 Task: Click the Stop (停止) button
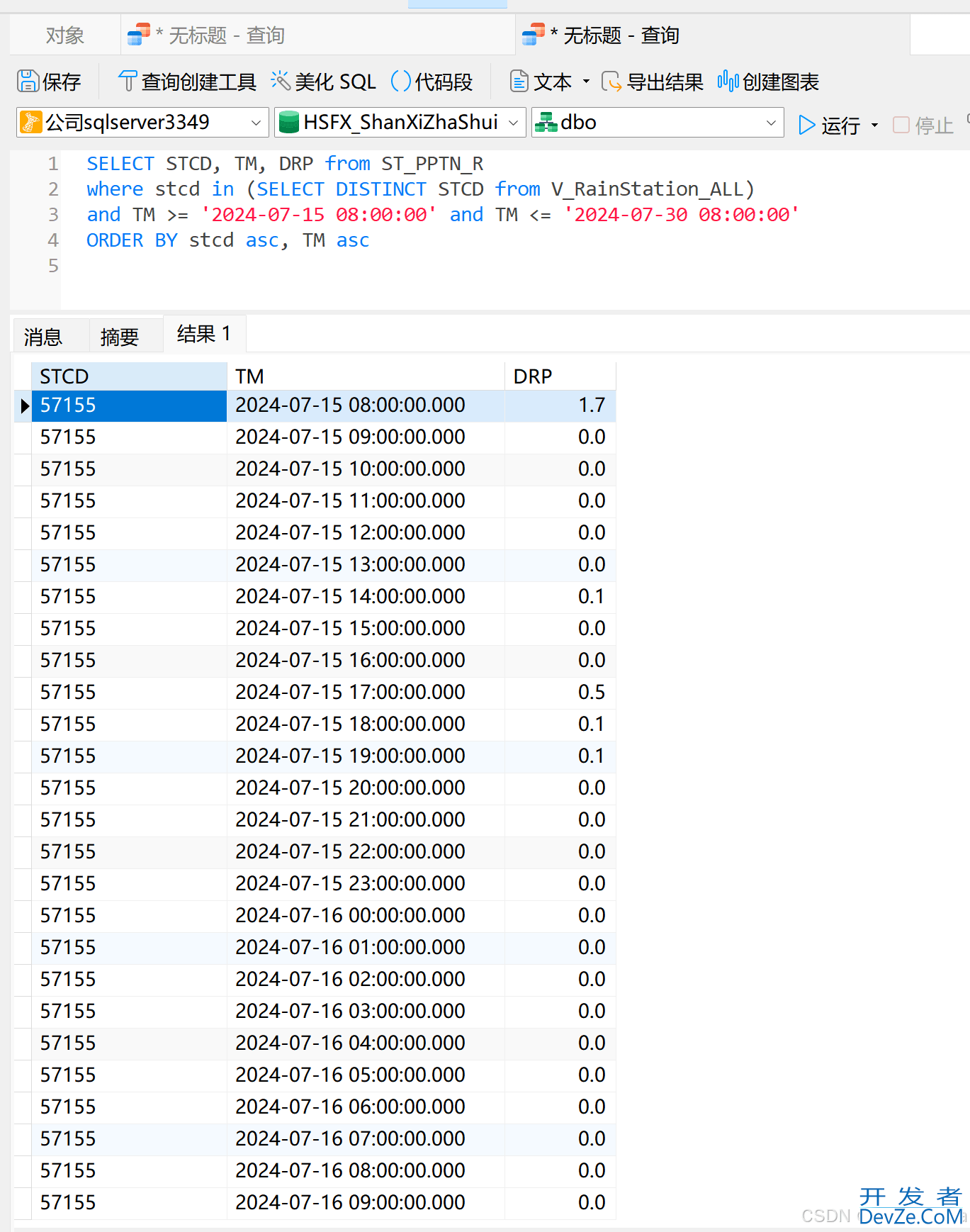pyautogui.click(x=923, y=125)
